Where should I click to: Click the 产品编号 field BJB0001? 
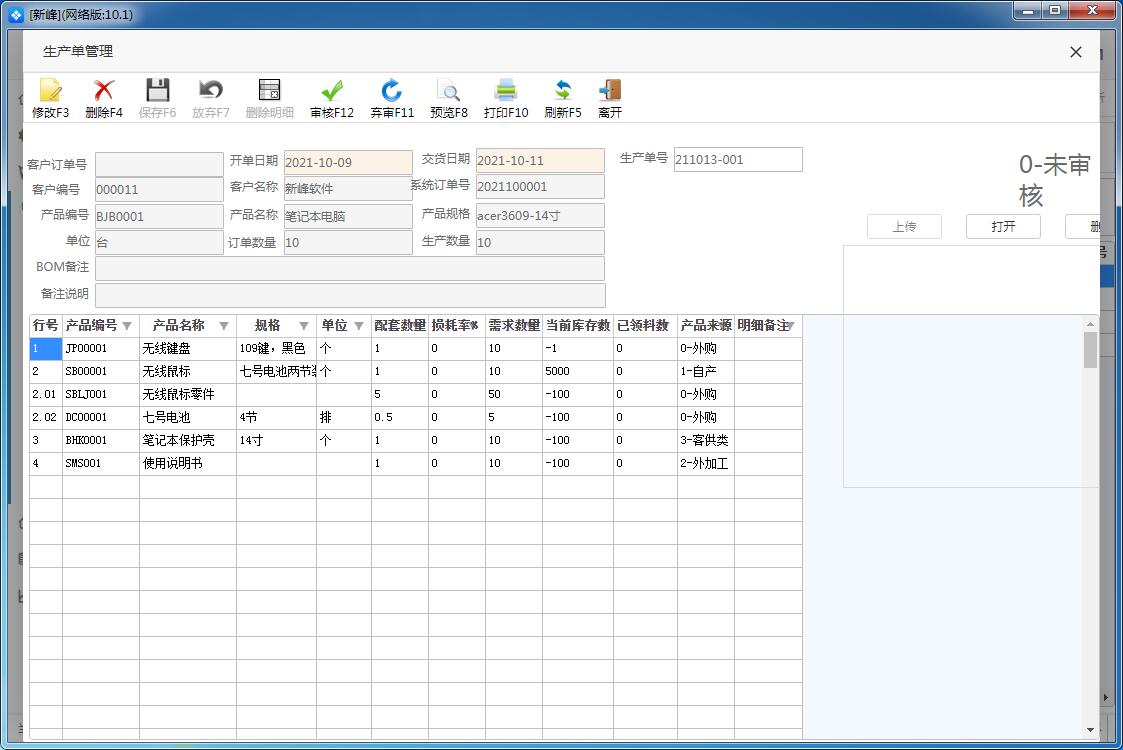tap(159, 216)
